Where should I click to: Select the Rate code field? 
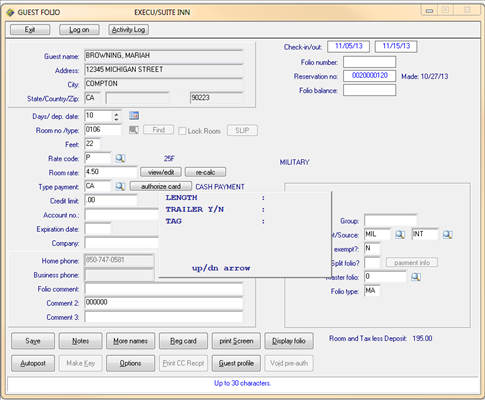pos(97,158)
